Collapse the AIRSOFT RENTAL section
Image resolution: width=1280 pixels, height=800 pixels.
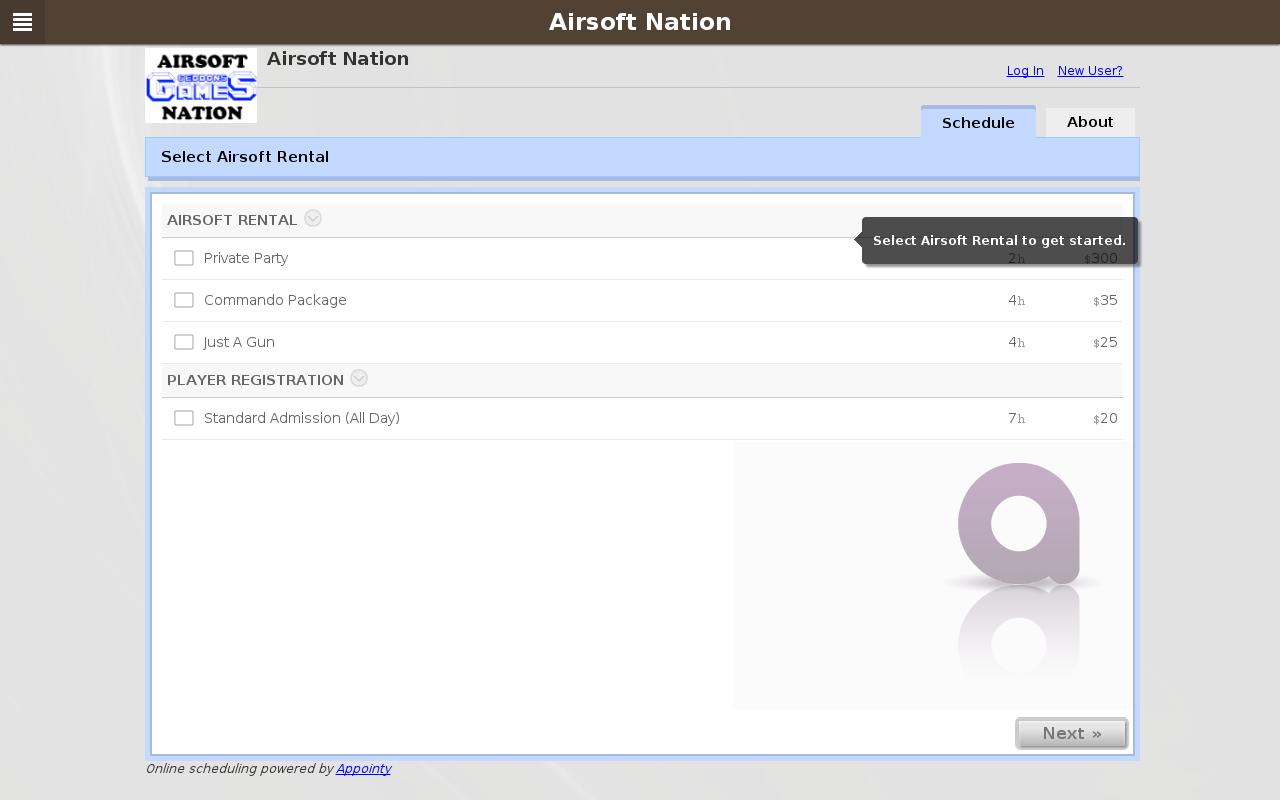(313, 218)
